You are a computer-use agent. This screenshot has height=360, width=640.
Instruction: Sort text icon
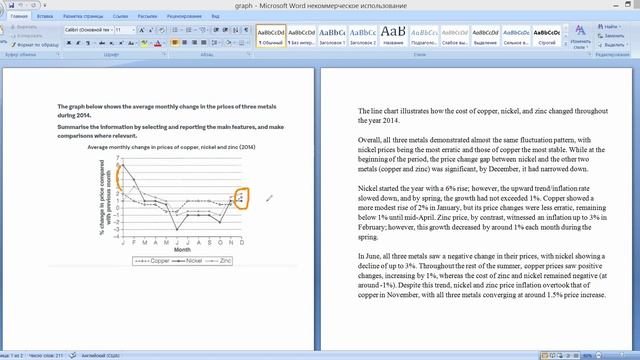tap(236, 30)
